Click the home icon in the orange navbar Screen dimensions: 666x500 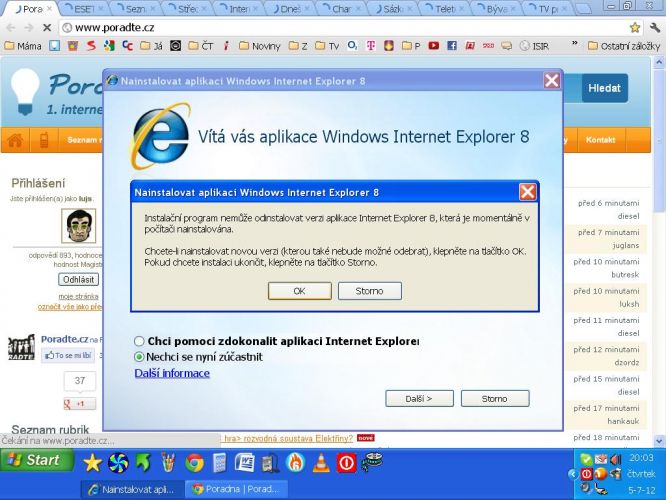click(15, 140)
